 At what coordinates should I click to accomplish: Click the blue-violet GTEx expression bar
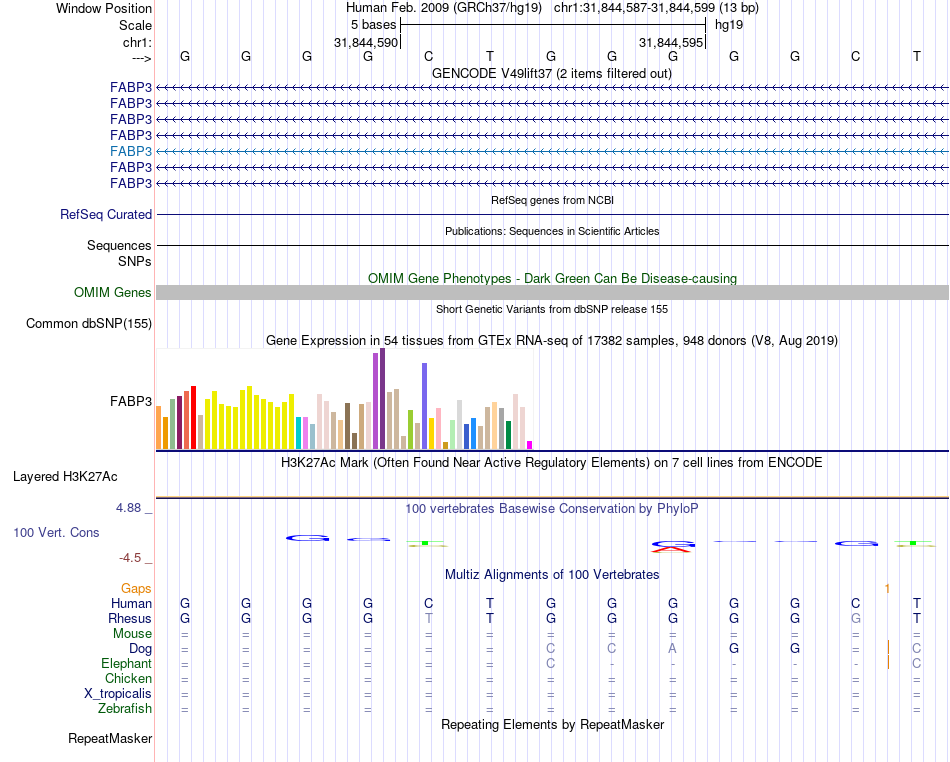click(x=425, y=406)
